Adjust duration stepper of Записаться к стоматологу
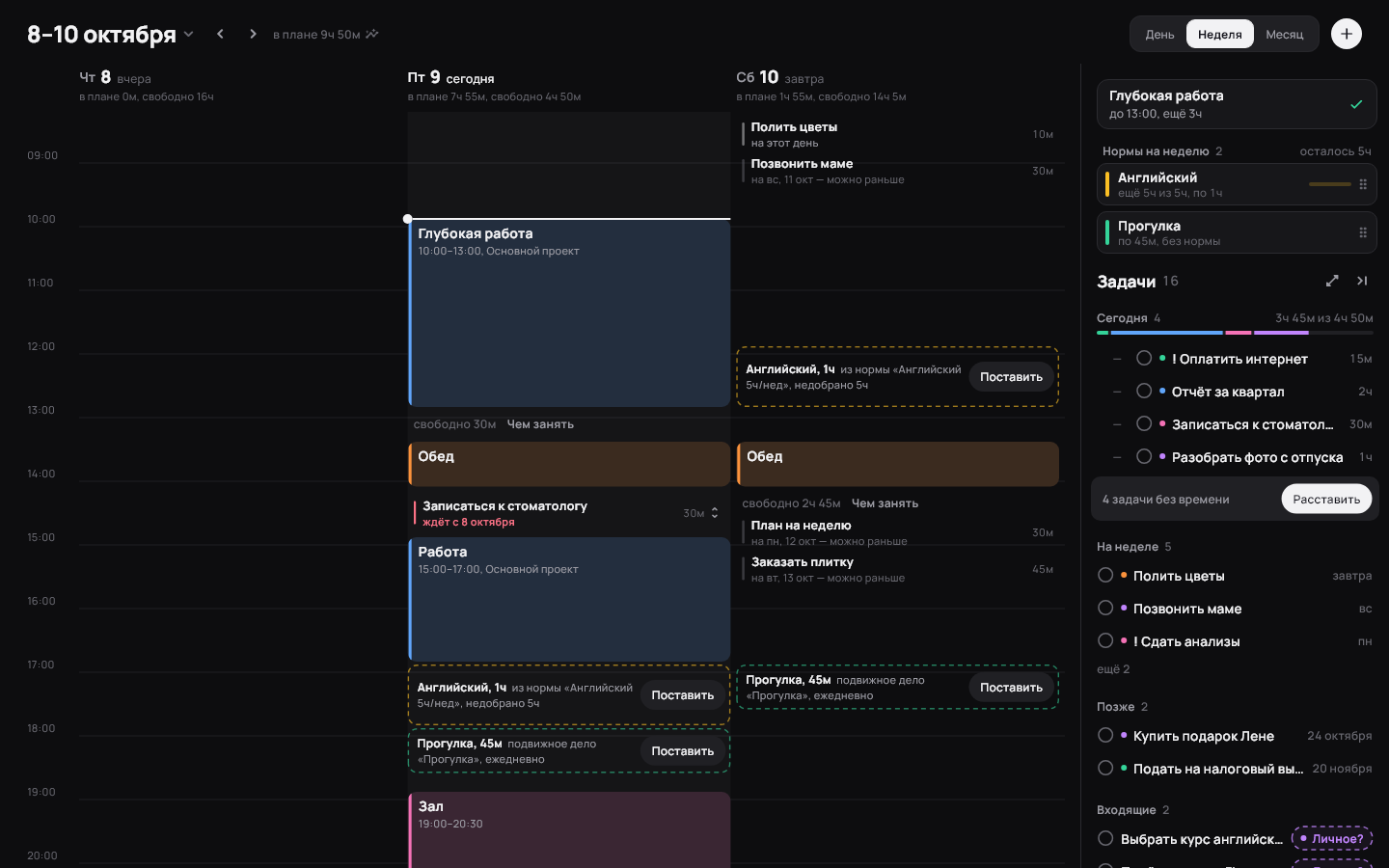 [715, 513]
